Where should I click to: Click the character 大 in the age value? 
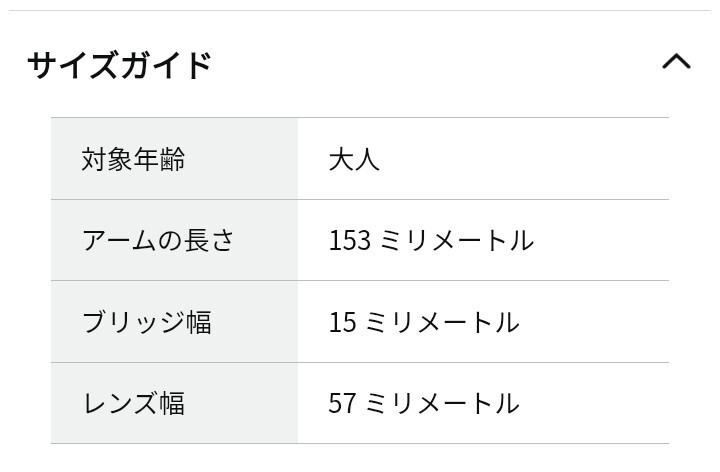click(x=341, y=159)
